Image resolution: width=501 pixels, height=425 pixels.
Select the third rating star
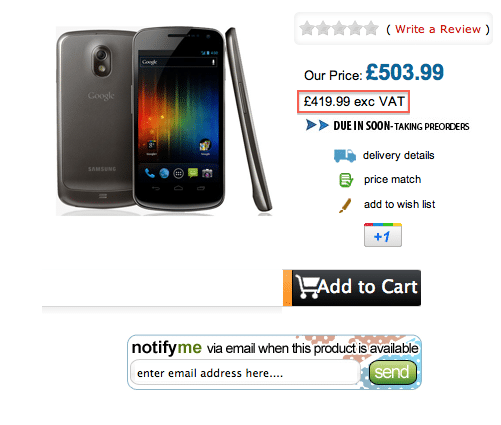(x=339, y=29)
